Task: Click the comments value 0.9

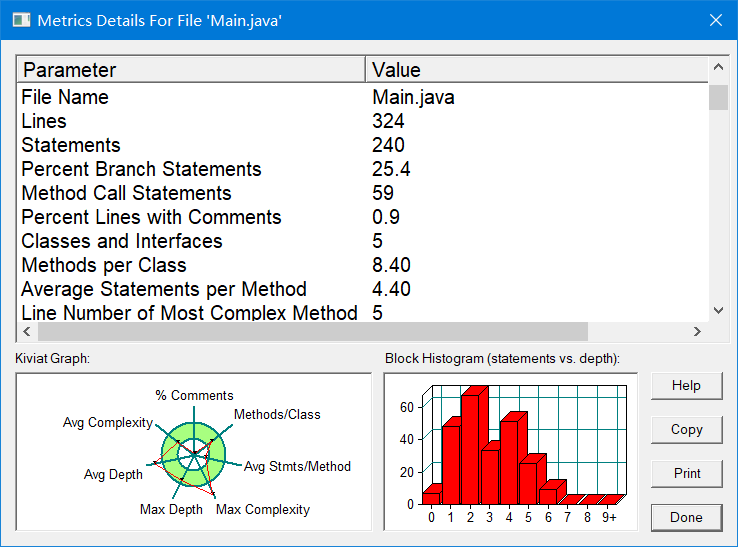Action: pos(386,217)
